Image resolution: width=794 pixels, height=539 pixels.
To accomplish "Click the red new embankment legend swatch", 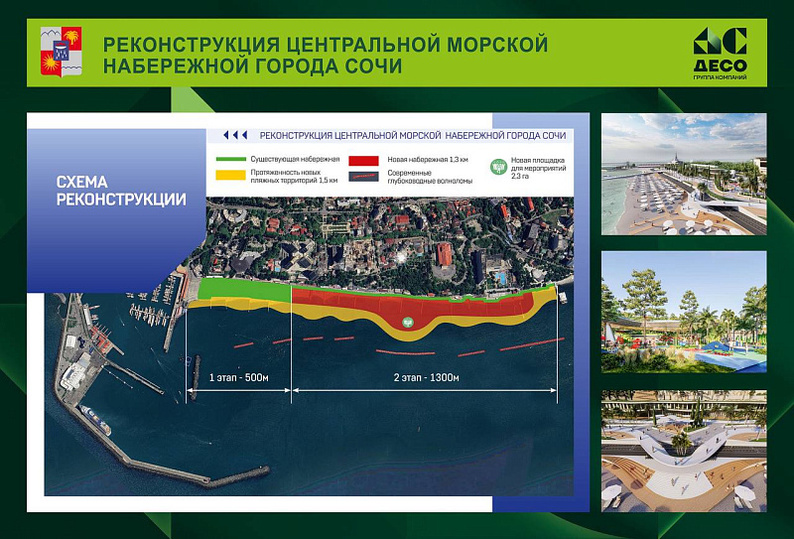I will point(369,159).
